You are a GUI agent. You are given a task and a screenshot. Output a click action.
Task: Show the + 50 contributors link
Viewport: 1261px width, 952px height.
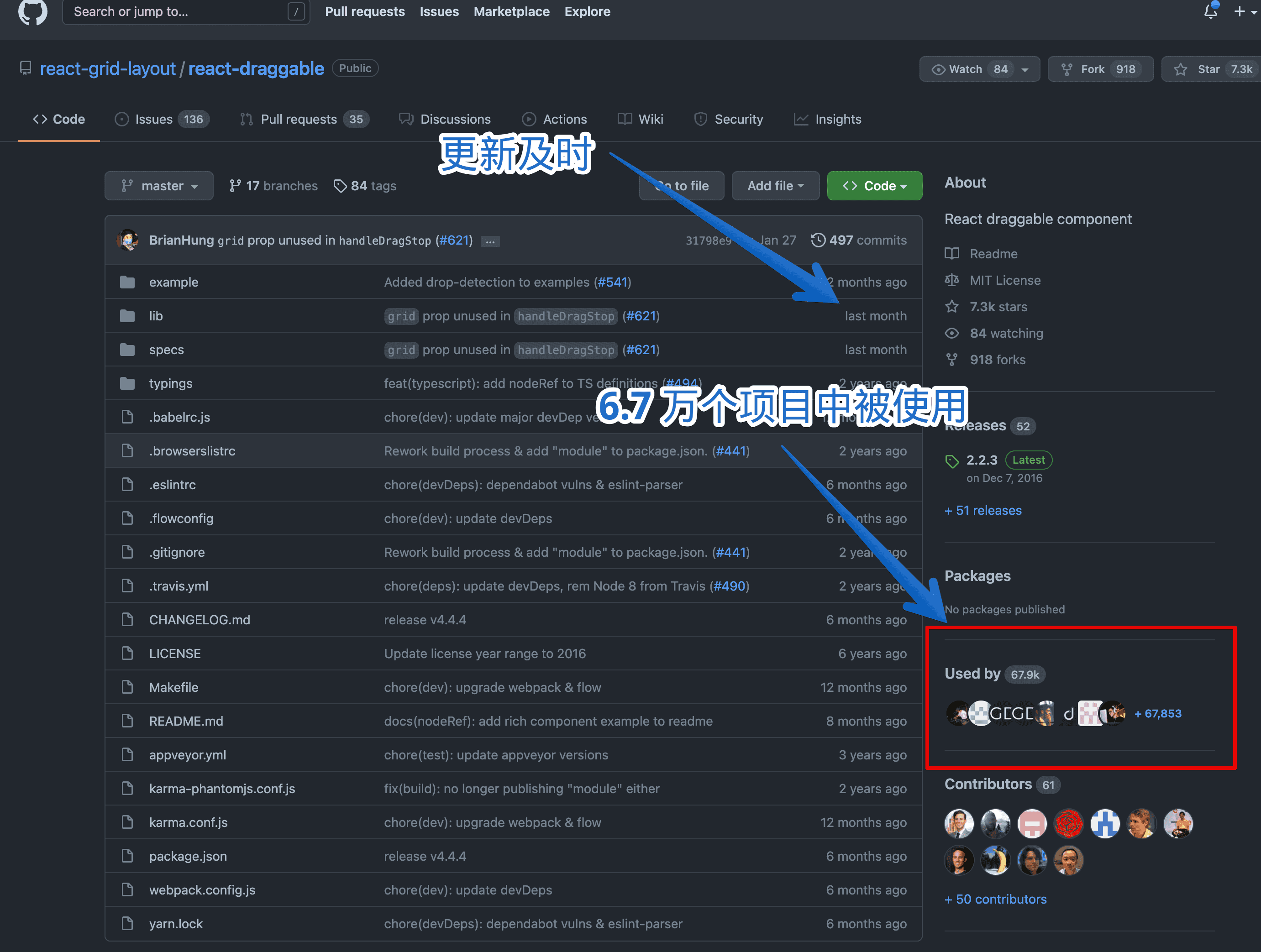pyautogui.click(x=995, y=899)
